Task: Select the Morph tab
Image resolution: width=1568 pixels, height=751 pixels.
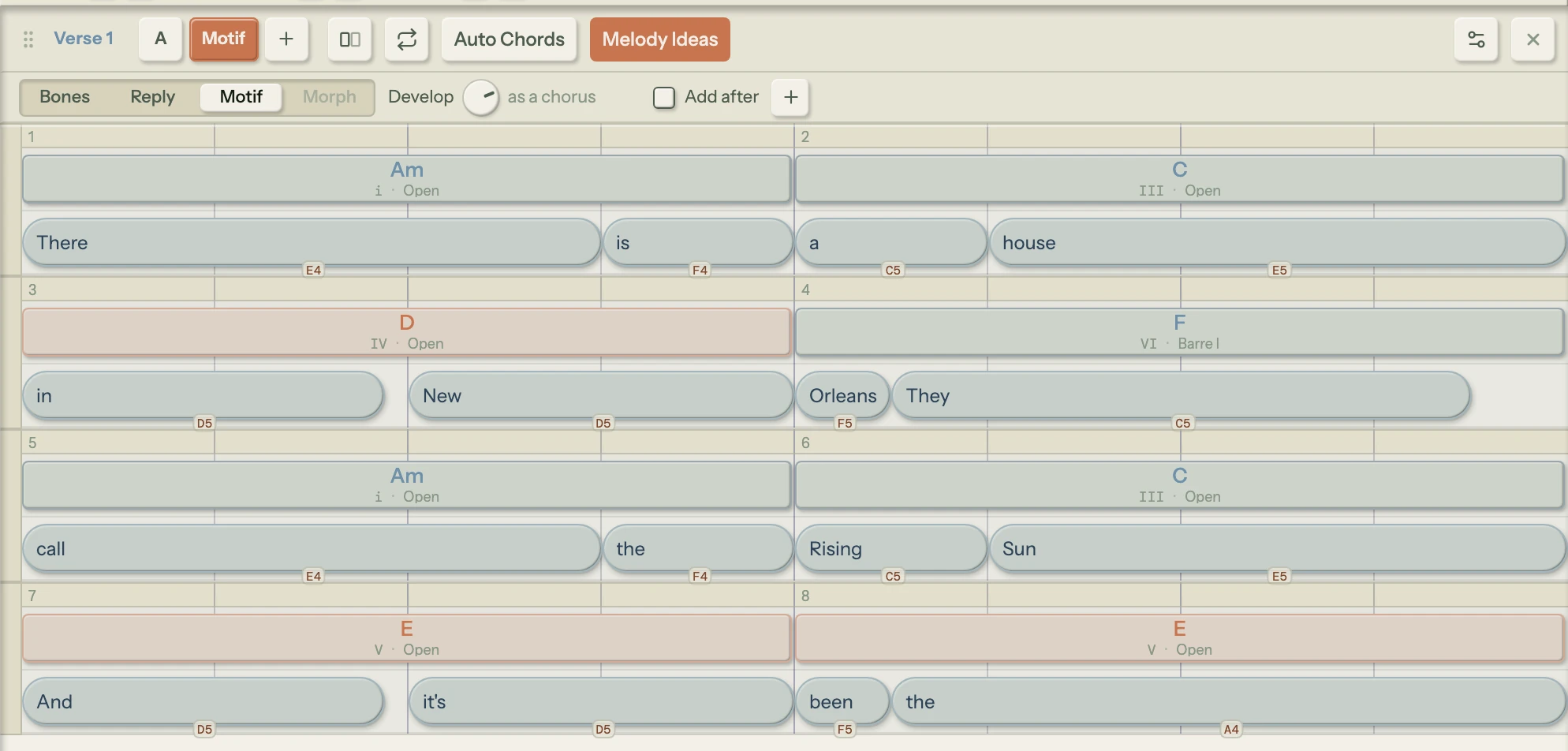Action: click(329, 97)
